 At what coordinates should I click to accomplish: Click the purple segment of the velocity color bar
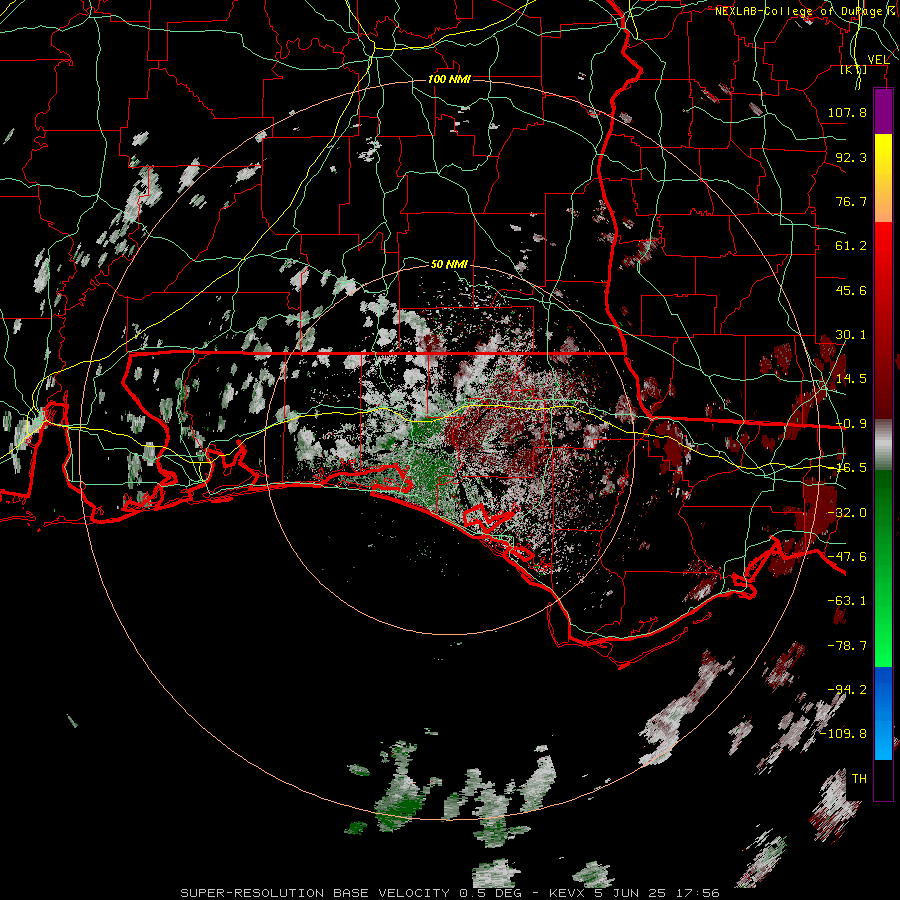[x=883, y=111]
